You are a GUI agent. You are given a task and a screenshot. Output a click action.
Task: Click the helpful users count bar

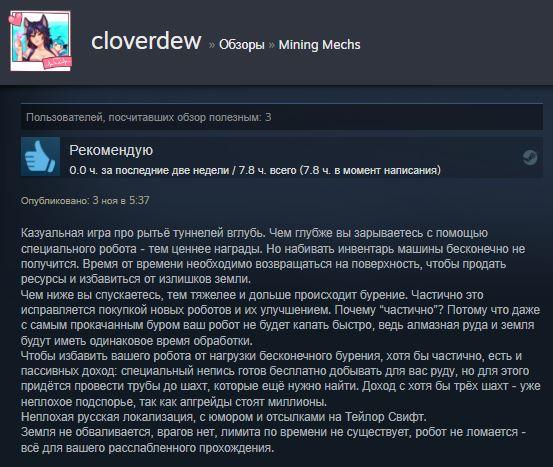pos(282,117)
